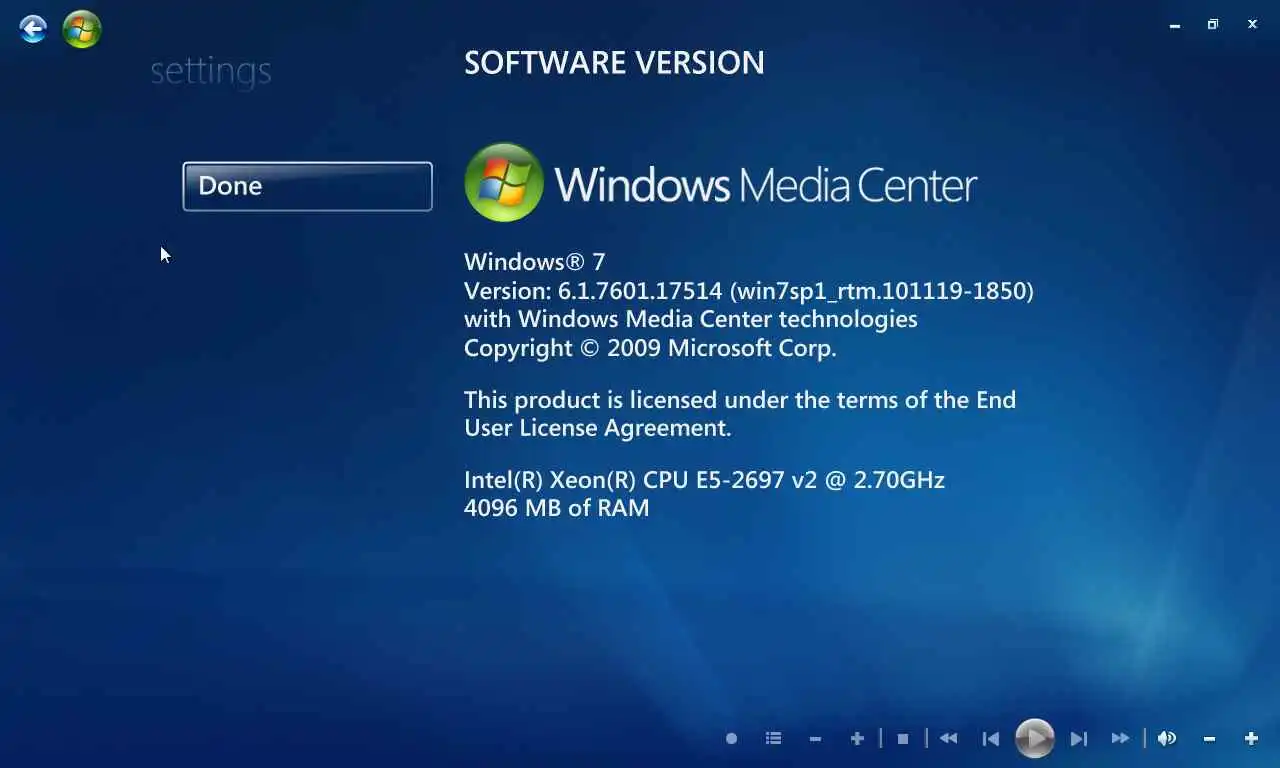The image size is (1280, 768).
Task: Minimize the Media Center window
Action: [x=1175, y=25]
